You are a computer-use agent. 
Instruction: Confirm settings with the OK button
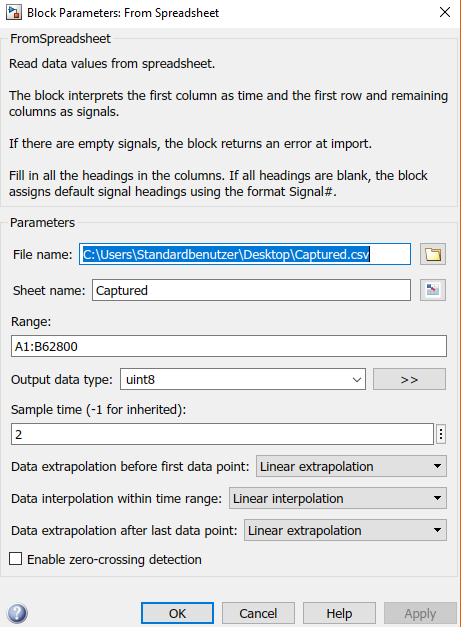177,613
